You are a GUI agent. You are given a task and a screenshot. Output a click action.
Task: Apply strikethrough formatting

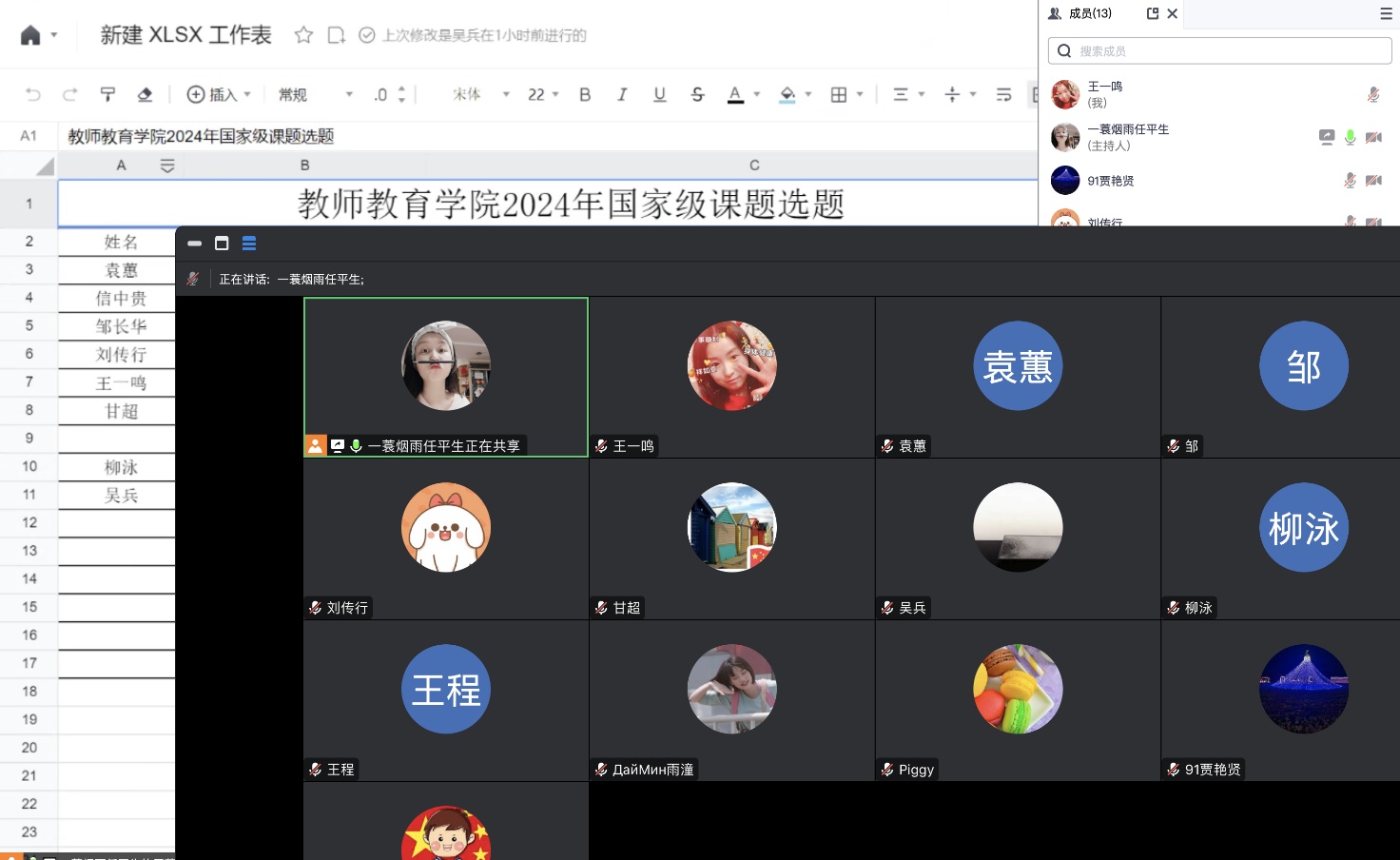[697, 94]
